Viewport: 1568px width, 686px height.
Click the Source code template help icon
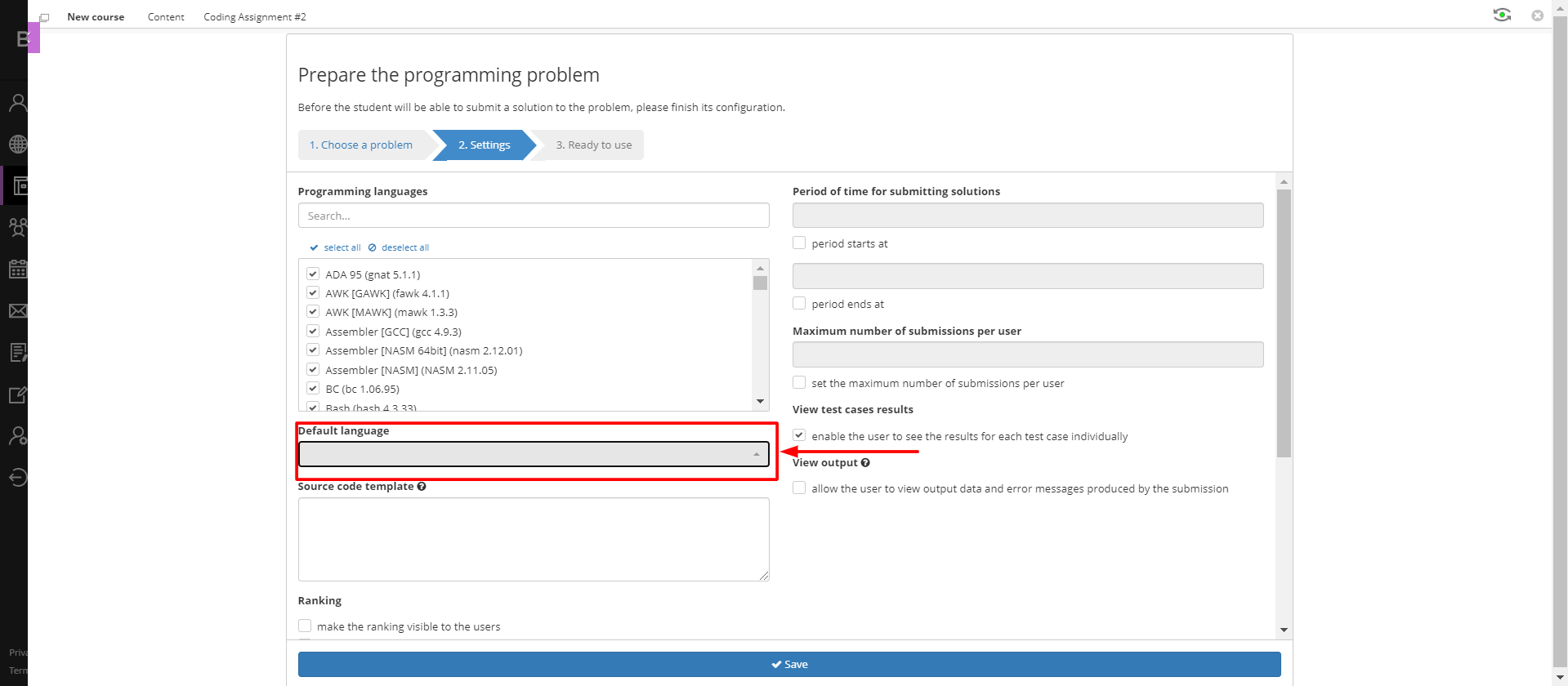tap(422, 487)
